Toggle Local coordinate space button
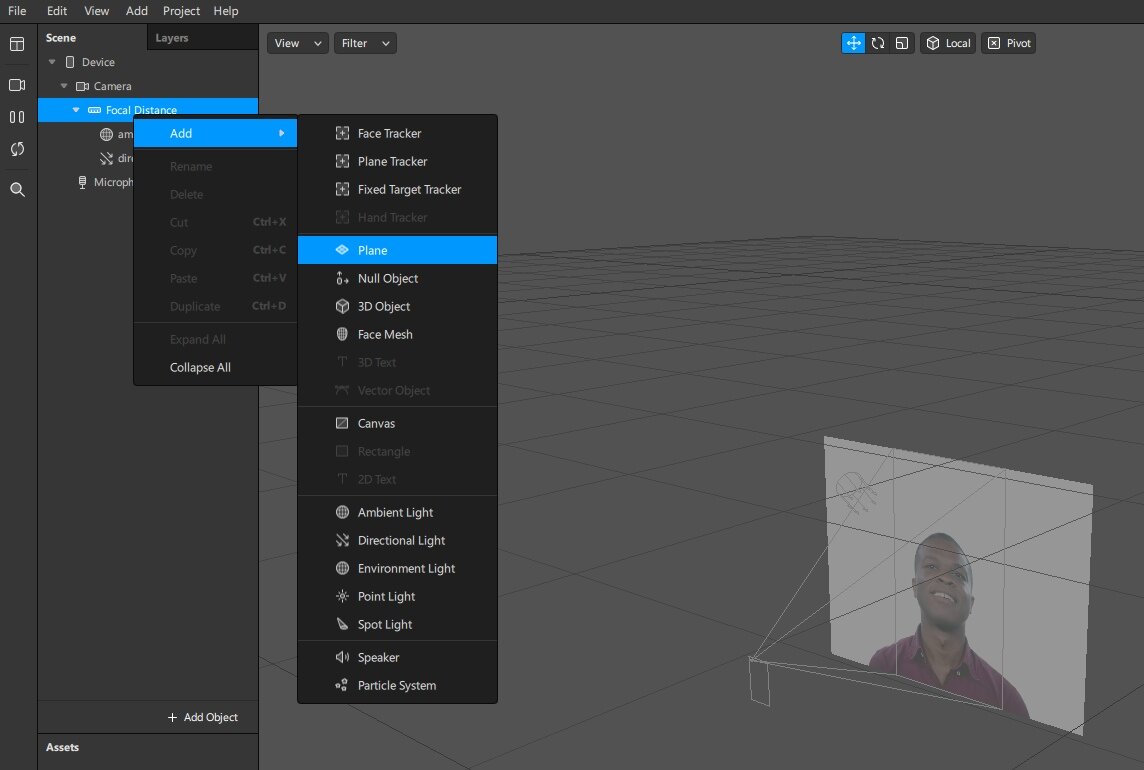This screenshot has width=1144, height=770. (x=948, y=43)
